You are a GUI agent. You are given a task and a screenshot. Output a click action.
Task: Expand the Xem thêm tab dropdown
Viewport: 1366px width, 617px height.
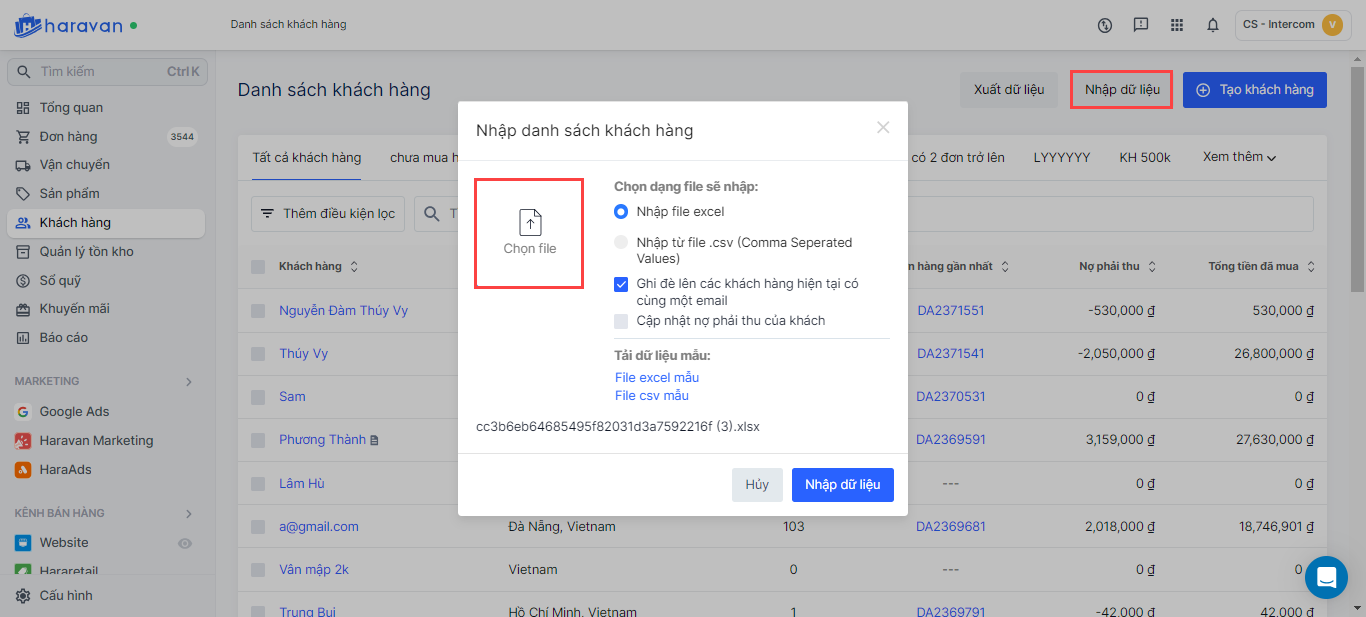point(1240,157)
